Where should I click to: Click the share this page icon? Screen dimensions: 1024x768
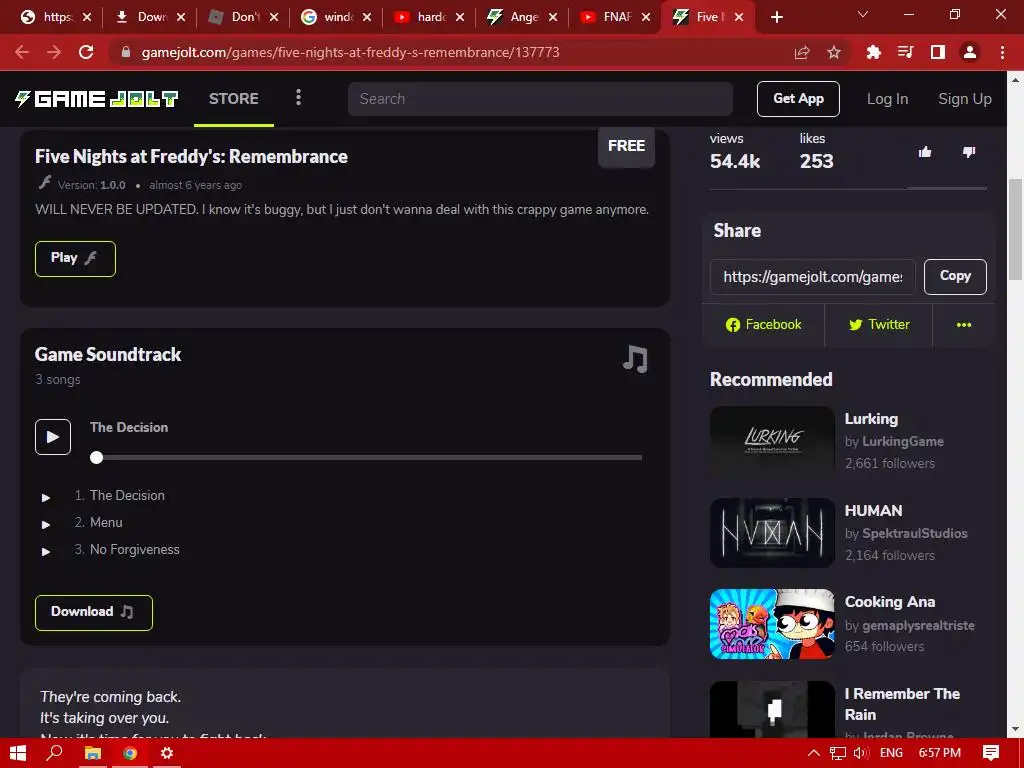[801, 52]
